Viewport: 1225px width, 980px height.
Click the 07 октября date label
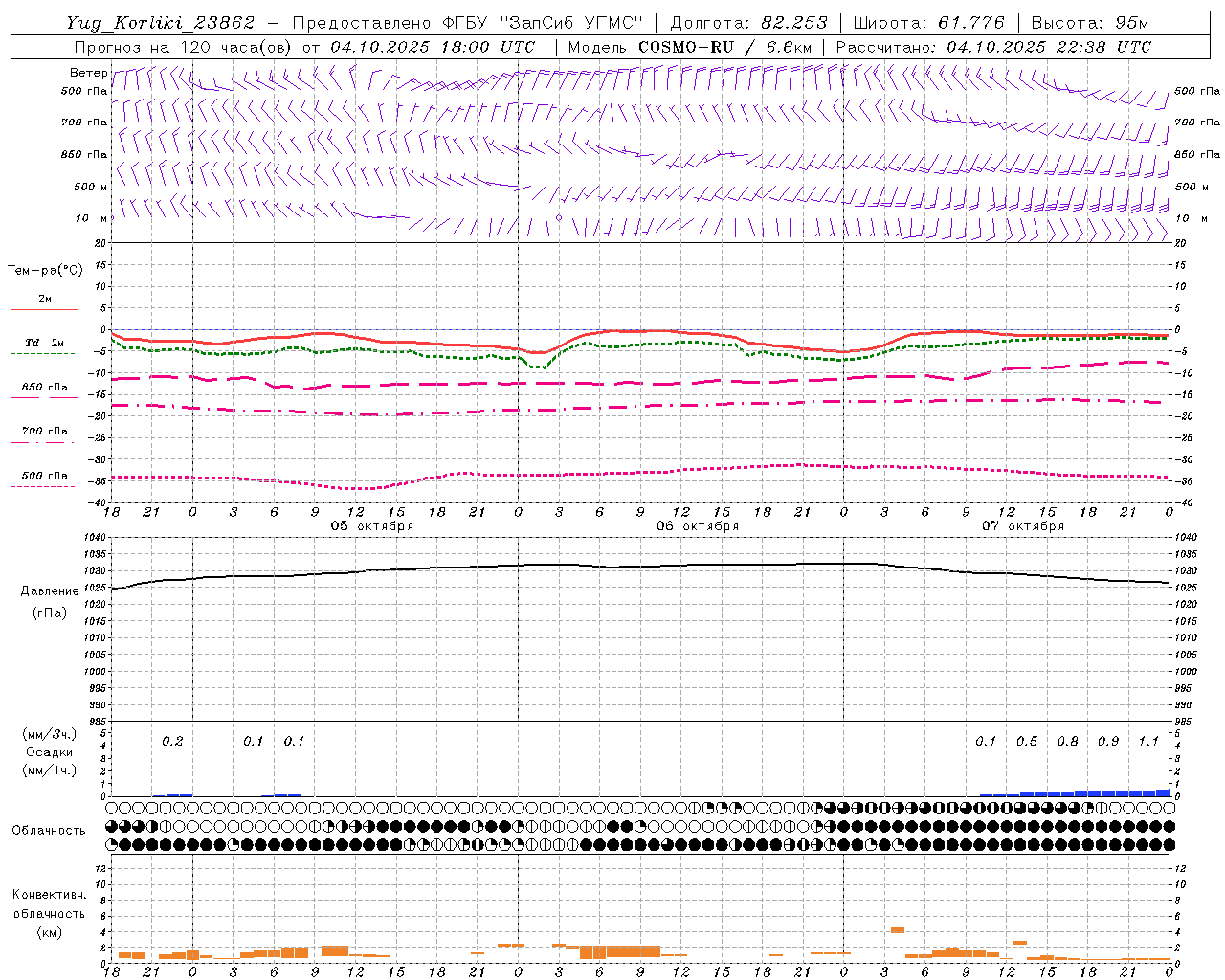[1022, 526]
